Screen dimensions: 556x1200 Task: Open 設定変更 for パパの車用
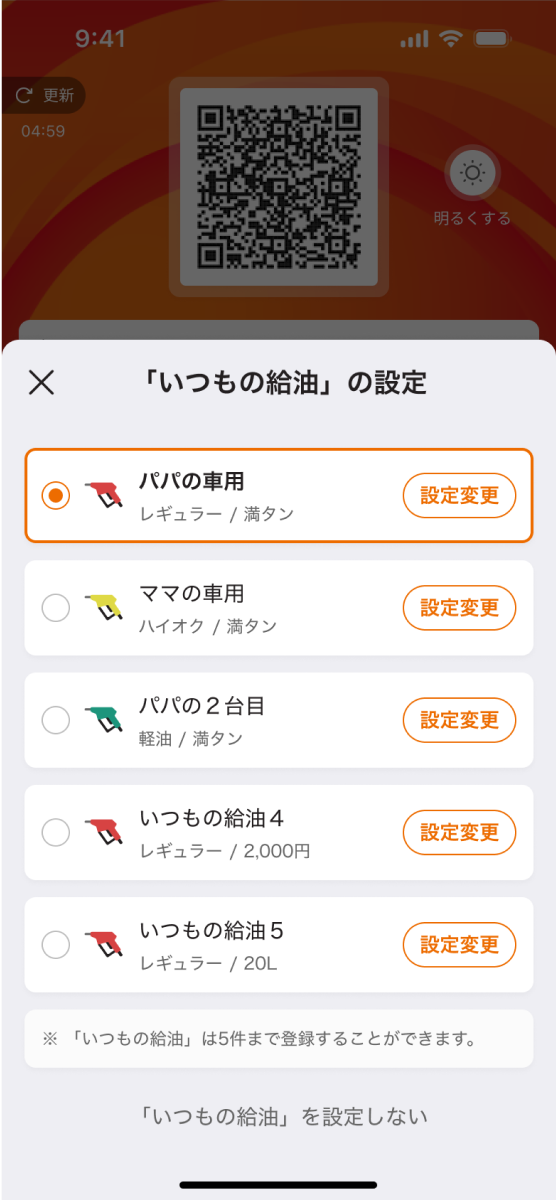(459, 495)
